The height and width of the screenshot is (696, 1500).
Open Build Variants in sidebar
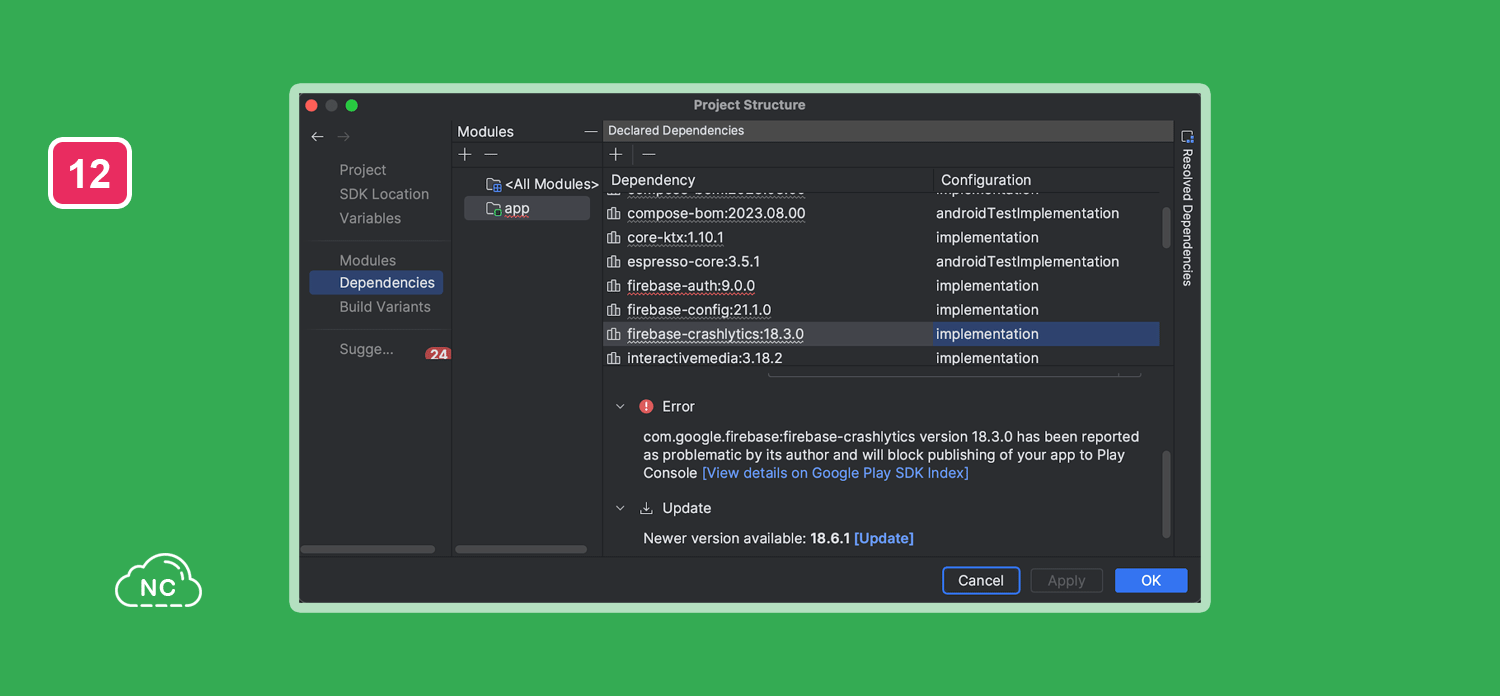pyautogui.click(x=385, y=307)
